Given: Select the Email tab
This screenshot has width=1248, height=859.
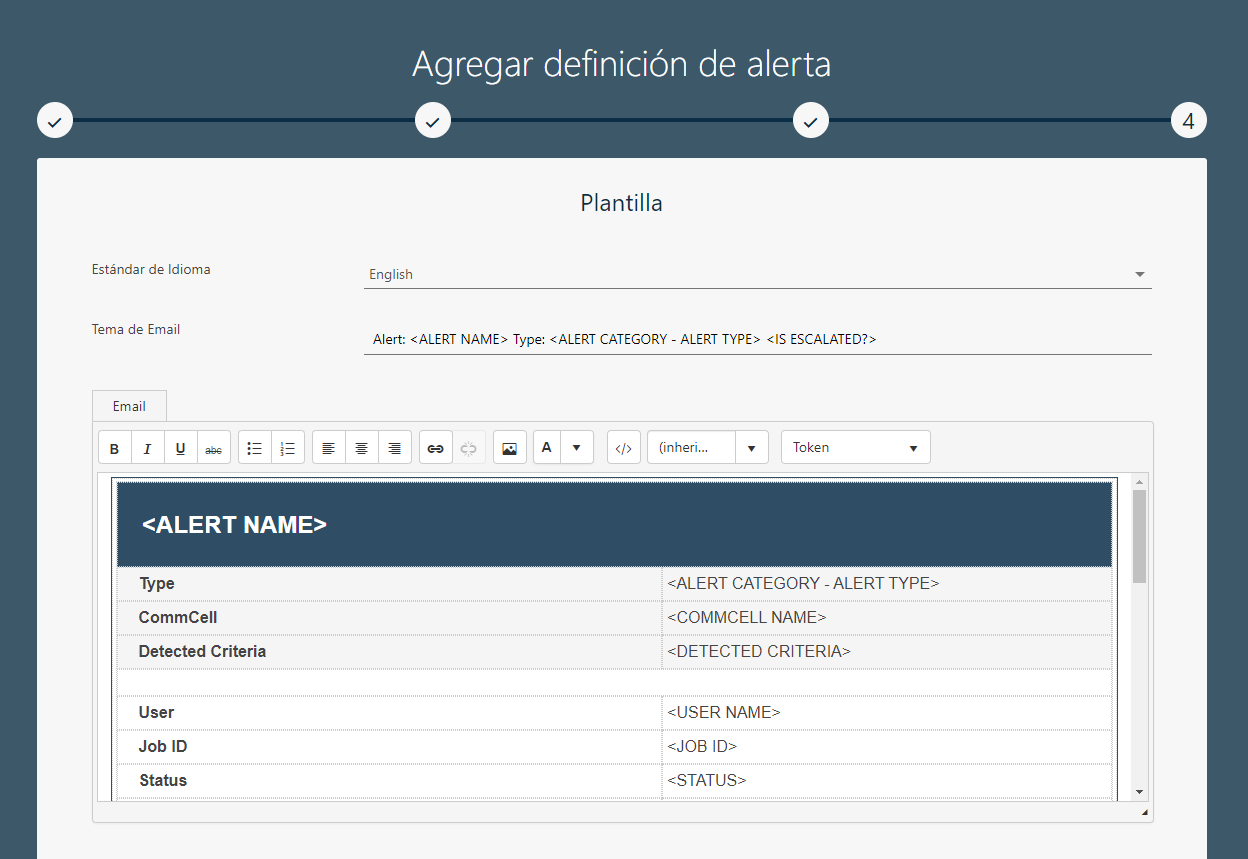Looking at the screenshot, I should (129, 406).
